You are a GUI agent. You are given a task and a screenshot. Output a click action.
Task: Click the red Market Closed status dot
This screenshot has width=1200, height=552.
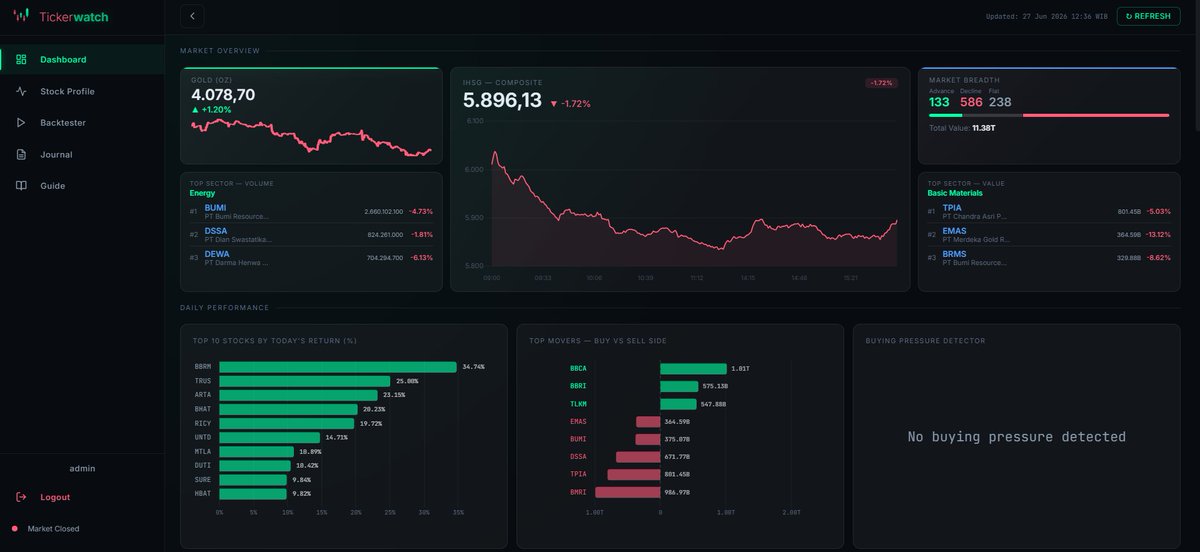point(14,528)
